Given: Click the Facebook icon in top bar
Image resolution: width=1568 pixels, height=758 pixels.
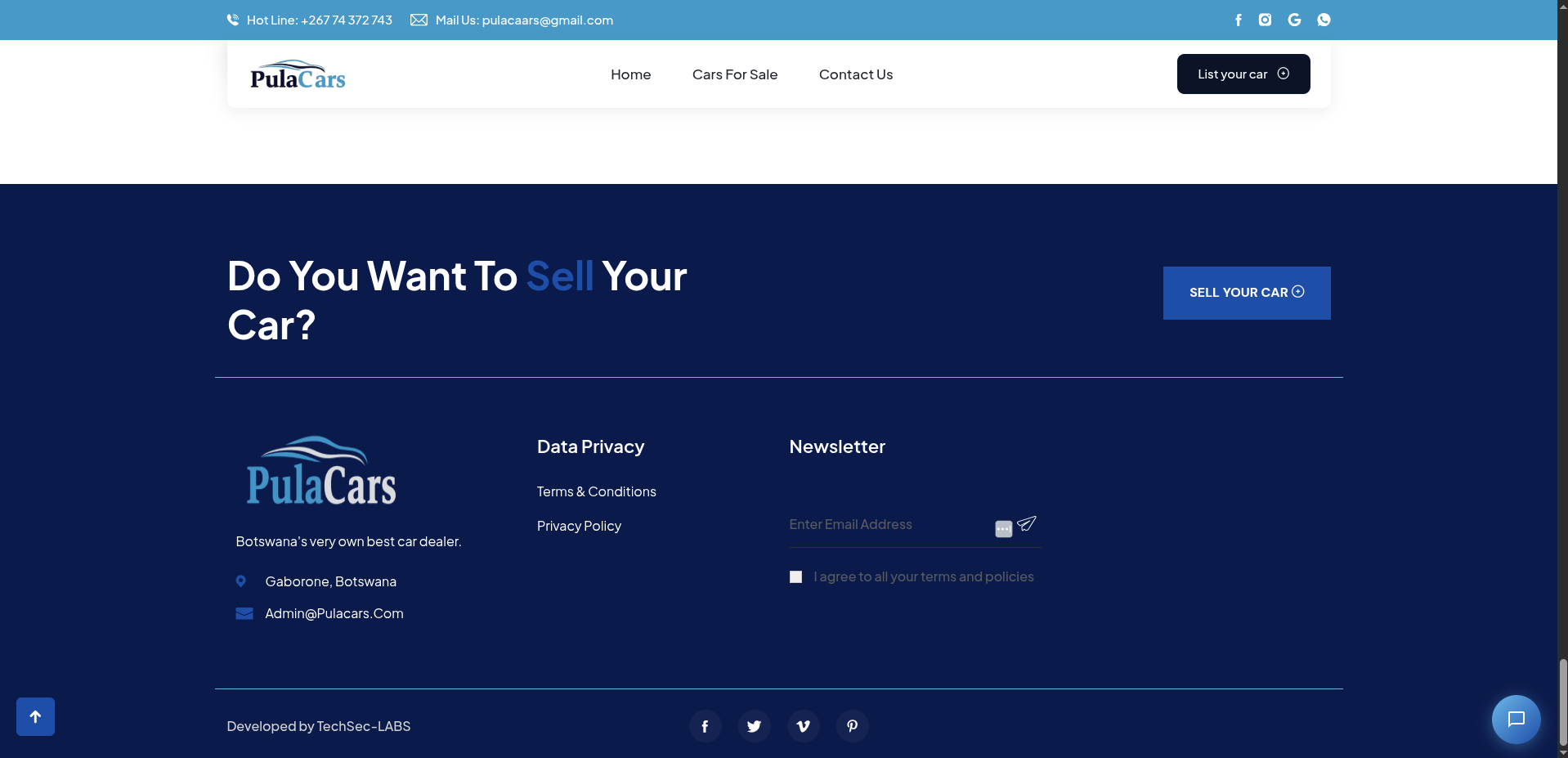Looking at the screenshot, I should [1238, 20].
